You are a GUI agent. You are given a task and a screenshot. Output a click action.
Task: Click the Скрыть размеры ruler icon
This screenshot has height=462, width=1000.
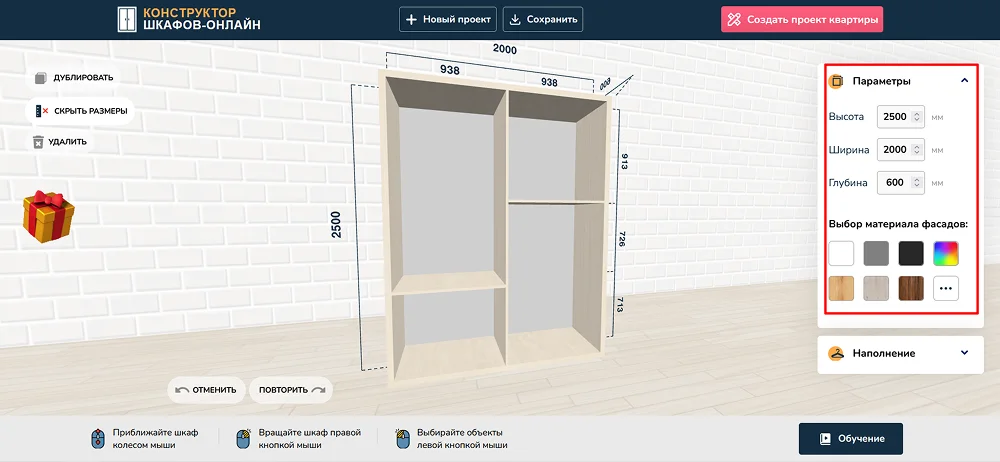click(x=42, y=111)
